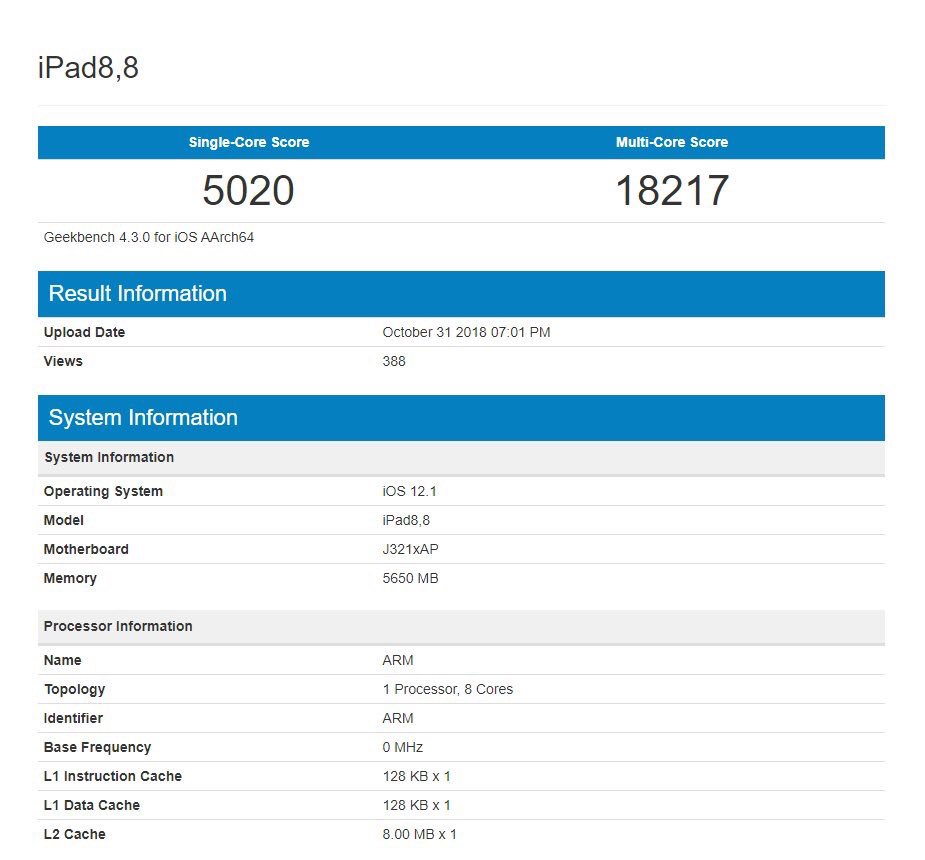925x860 pixels.
Task: Click the single-core score value 5020
Action: [248, 191]
